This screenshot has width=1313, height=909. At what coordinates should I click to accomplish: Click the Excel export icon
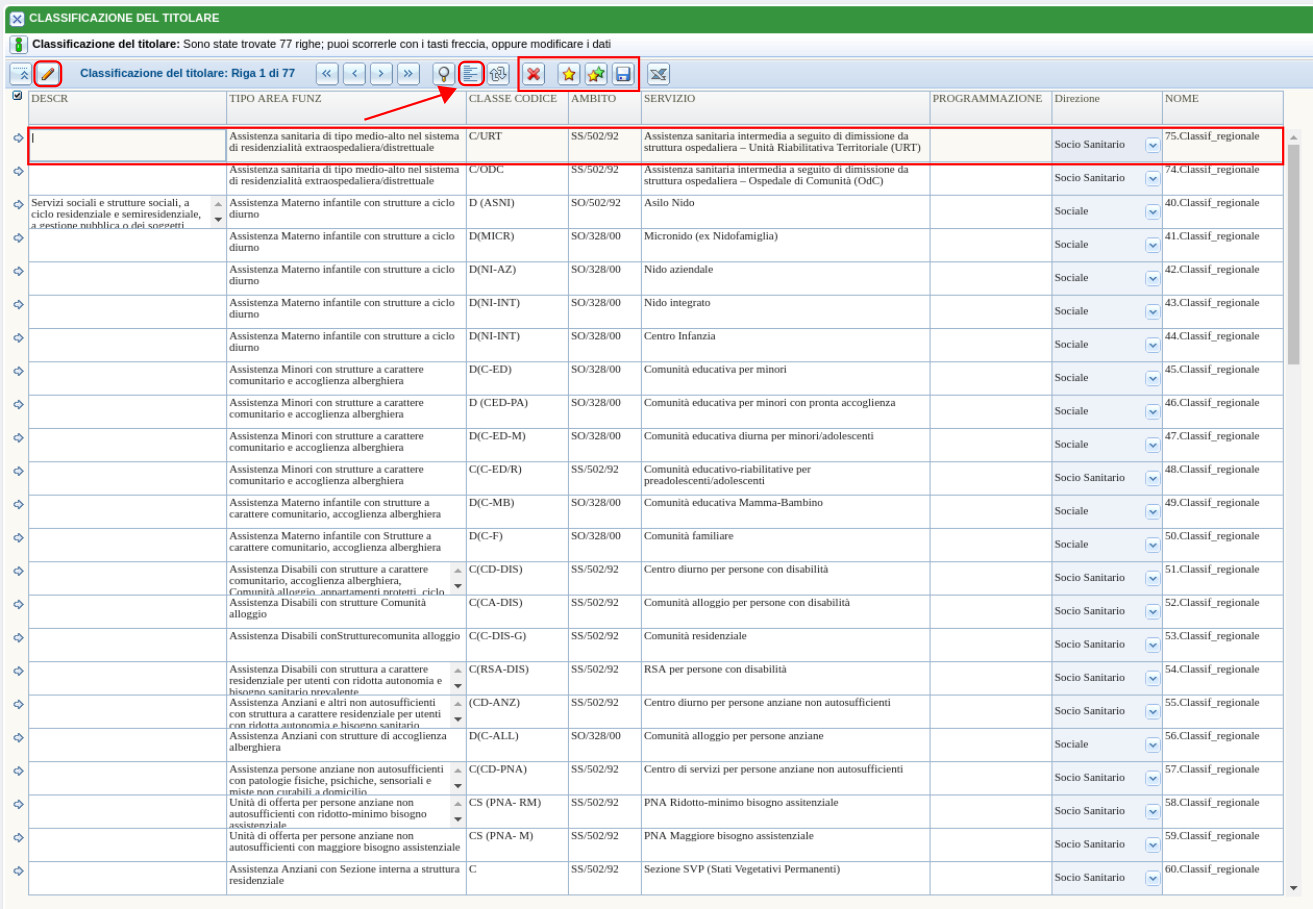[x=658, y=74]
